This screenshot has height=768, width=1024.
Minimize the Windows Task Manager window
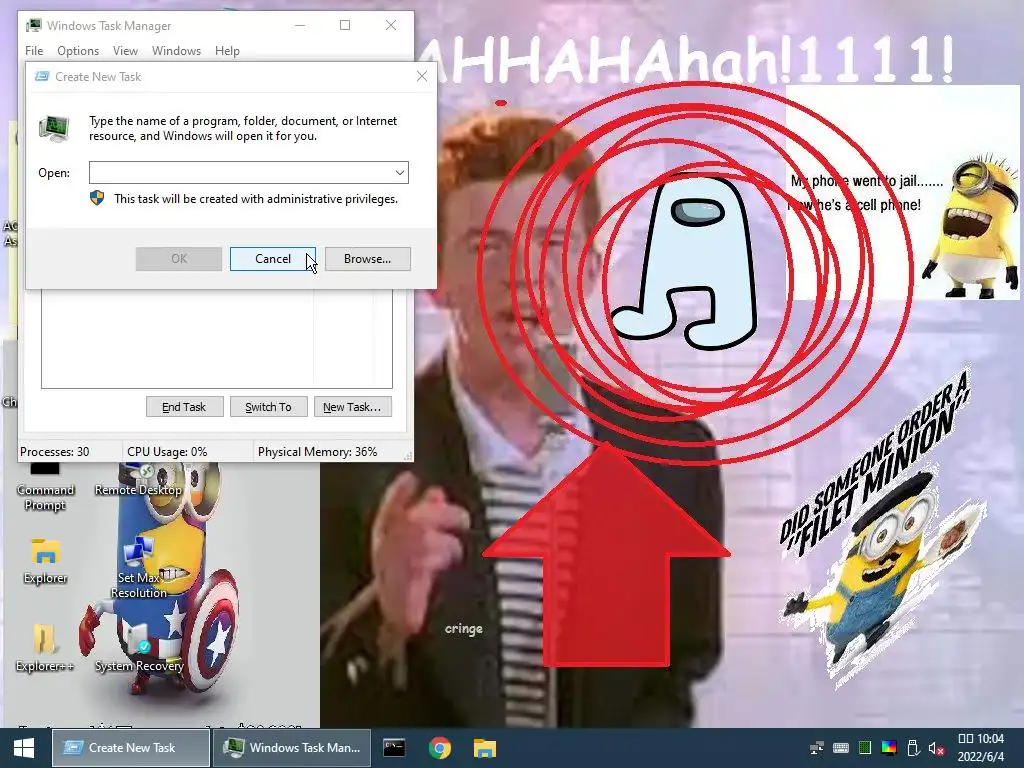[x=300, y=25]
